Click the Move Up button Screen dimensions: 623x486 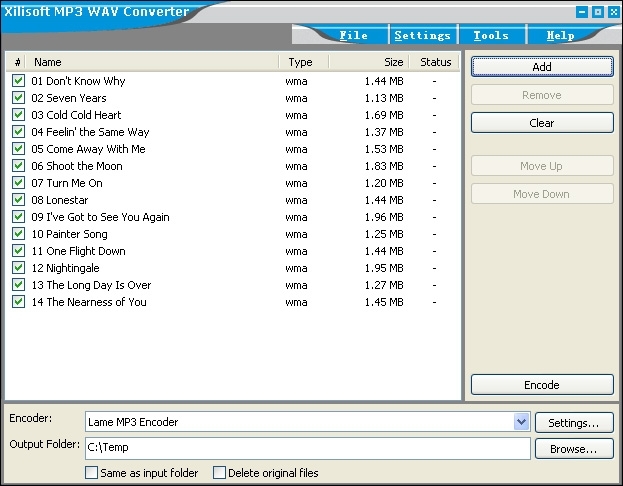[542, 166]
